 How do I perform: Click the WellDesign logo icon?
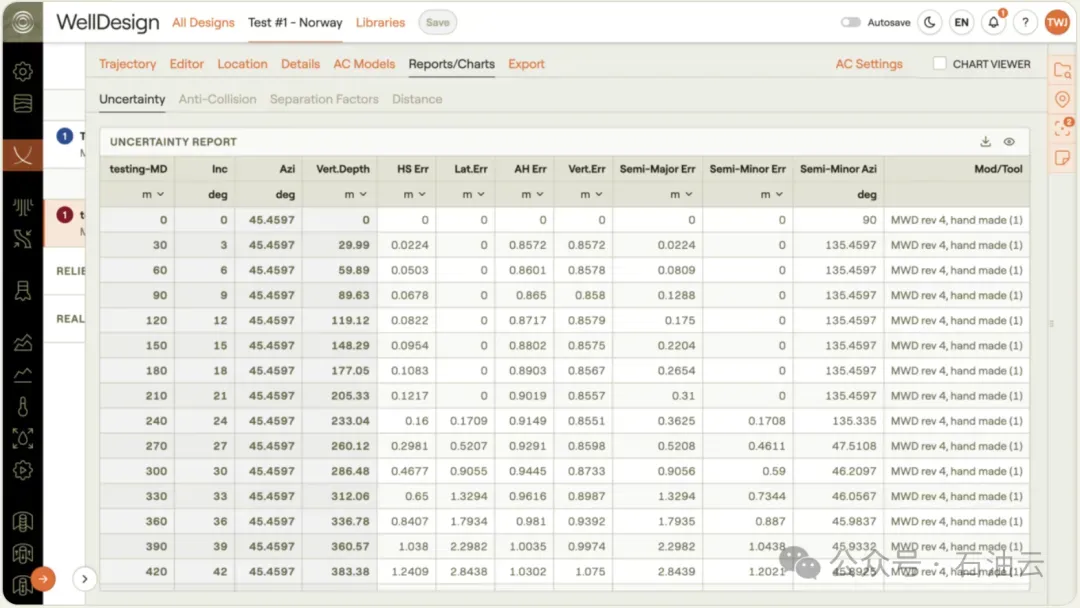(22, 22)
